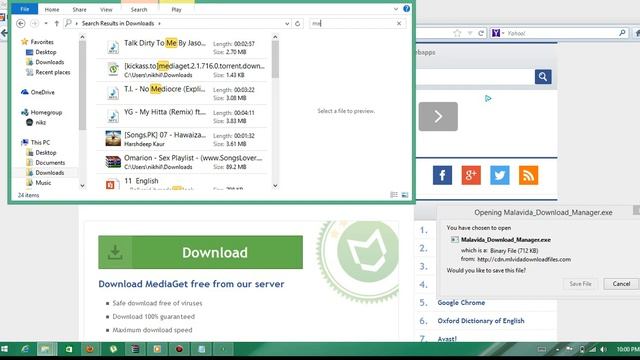Image resolution: width=640 pixels, height=360 pixels.
Task: Go back in File Explorer
Action: point(20,24)
